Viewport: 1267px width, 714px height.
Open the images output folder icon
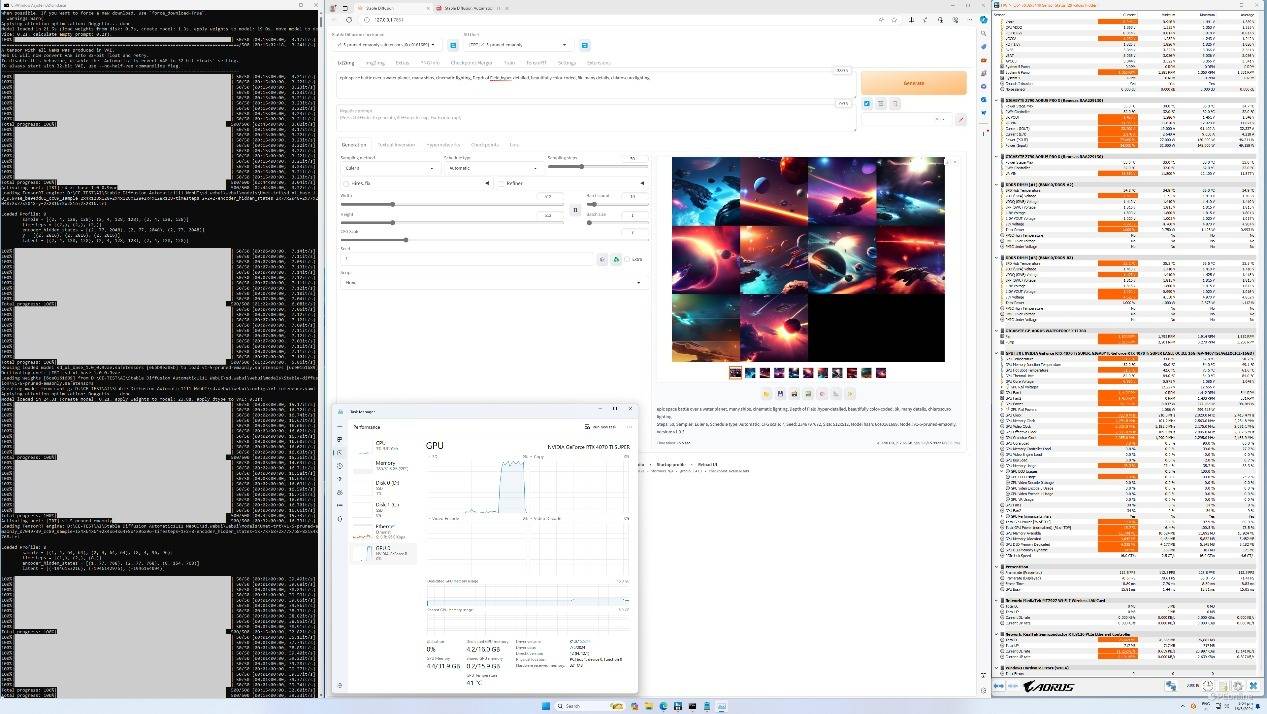tap(766, 394)
